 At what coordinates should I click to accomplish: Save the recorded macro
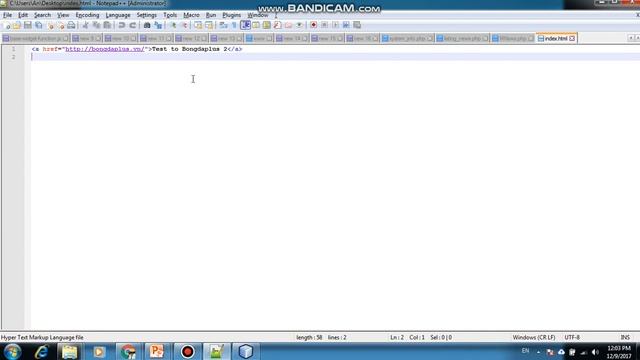[x=357, y=25]
